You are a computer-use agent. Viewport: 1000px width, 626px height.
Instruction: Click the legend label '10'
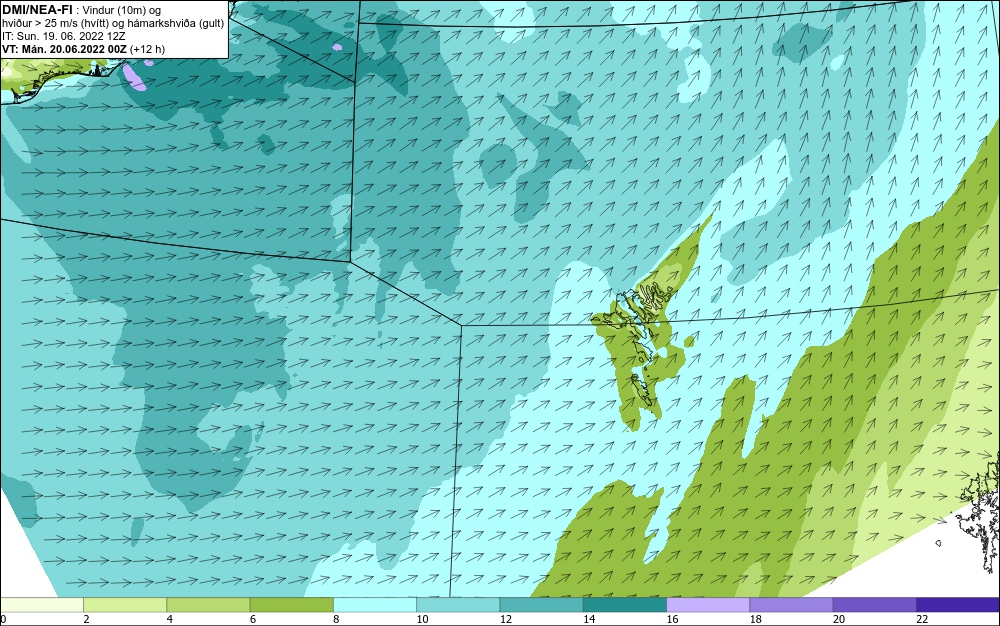click(x=422, y=619)
